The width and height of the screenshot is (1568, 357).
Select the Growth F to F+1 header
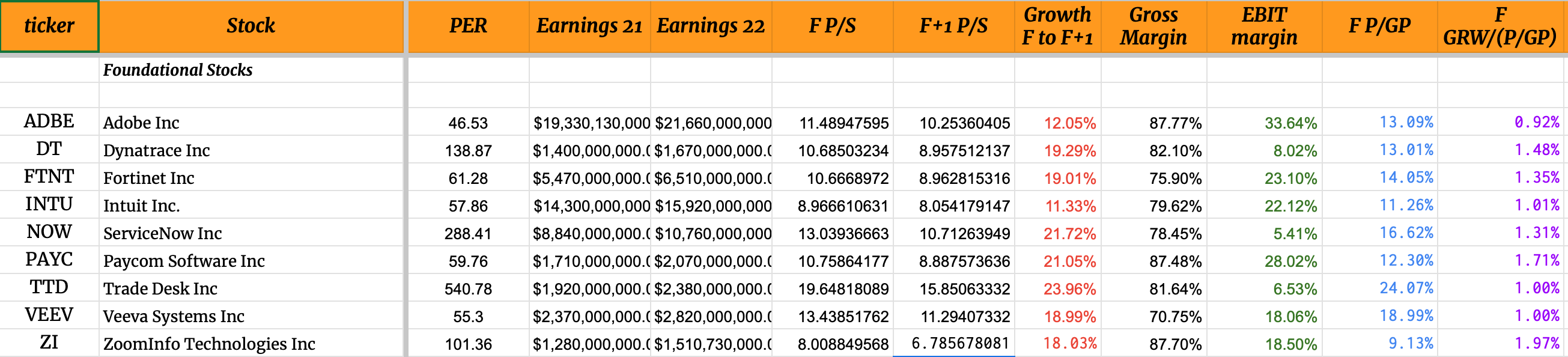pyautogui.click(x=1057, y=26)
